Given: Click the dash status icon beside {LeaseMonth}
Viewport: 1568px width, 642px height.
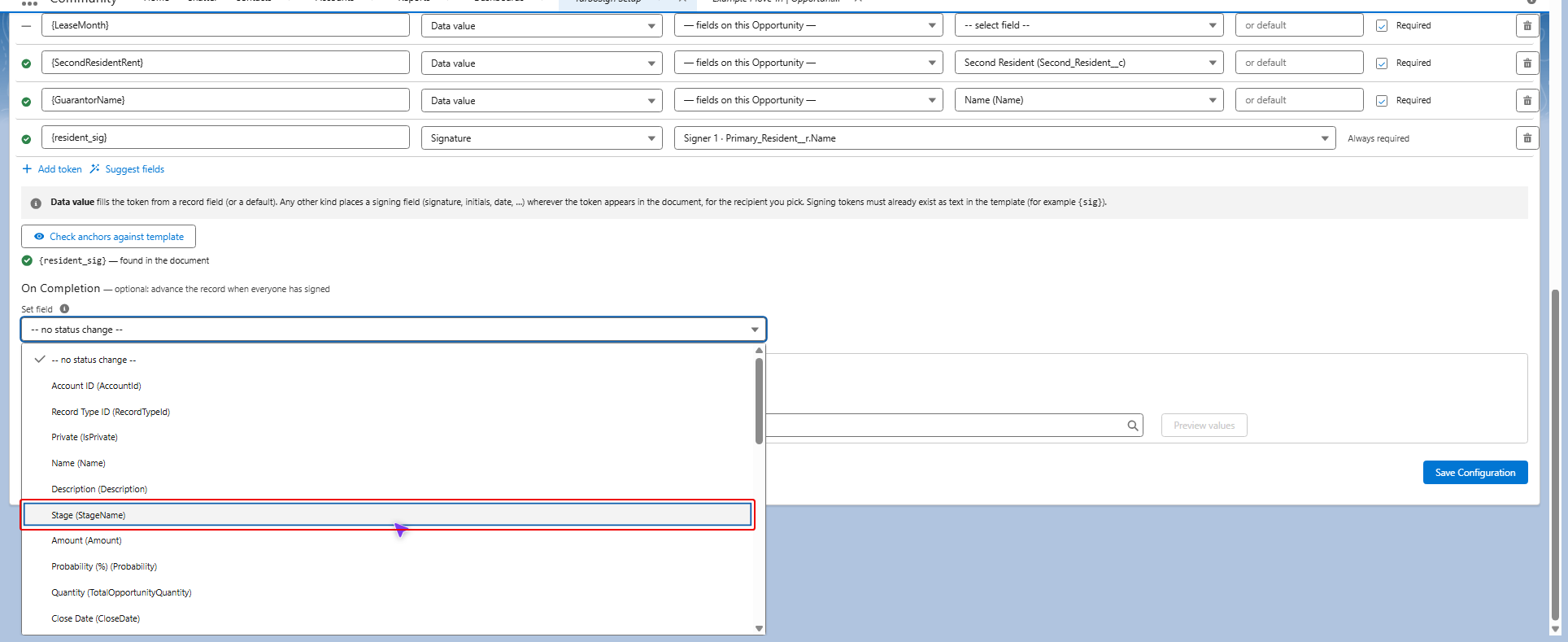Looking at the screenshot, I should (26, 26).
